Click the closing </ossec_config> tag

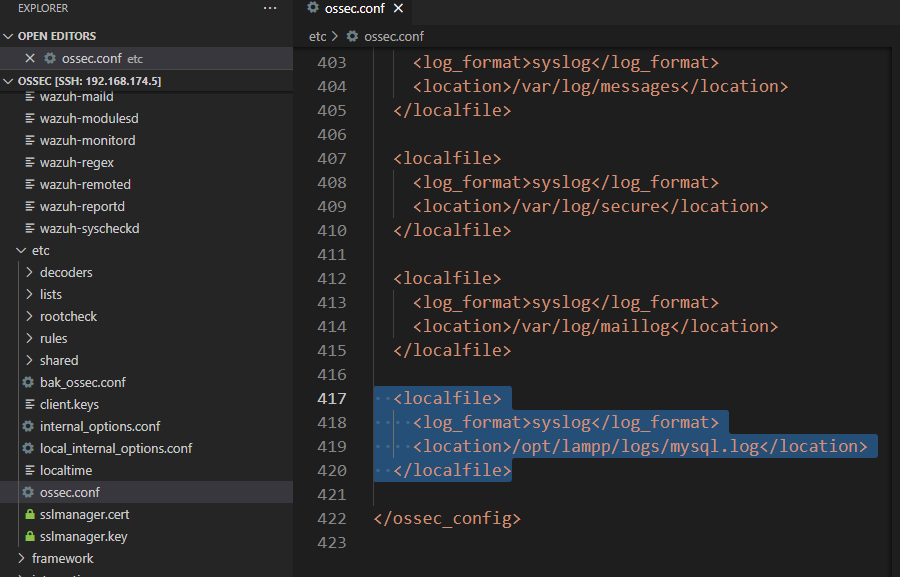coord(447,518)
